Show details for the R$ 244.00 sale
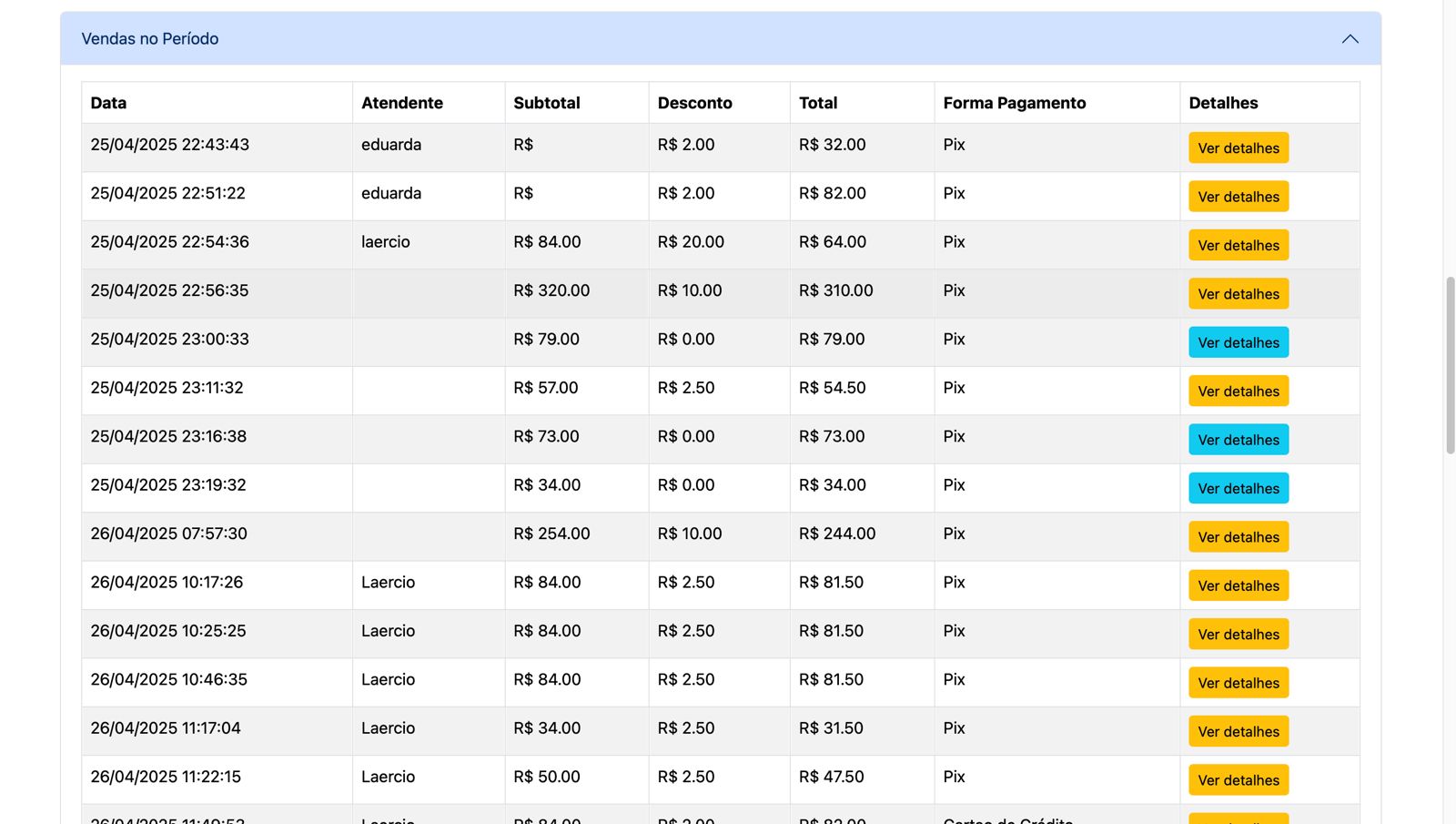Screen dimensions: 1456x824 click(x=1238, y=537)
